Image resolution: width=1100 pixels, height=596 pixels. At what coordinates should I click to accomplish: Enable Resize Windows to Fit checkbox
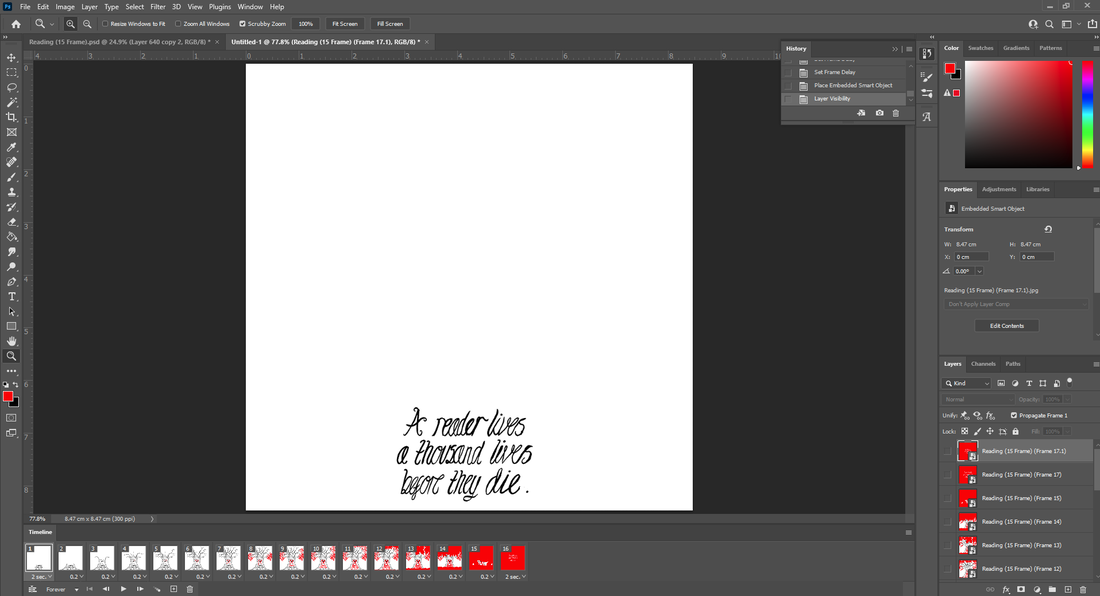coord(106,23)
